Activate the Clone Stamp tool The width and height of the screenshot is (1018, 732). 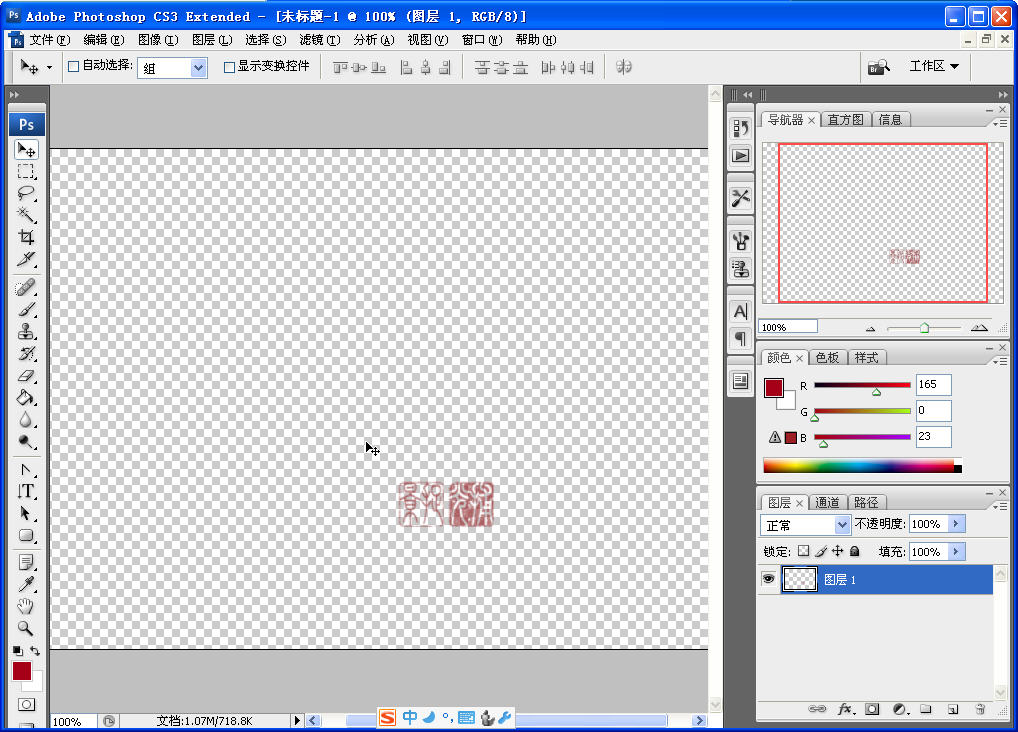26,330
